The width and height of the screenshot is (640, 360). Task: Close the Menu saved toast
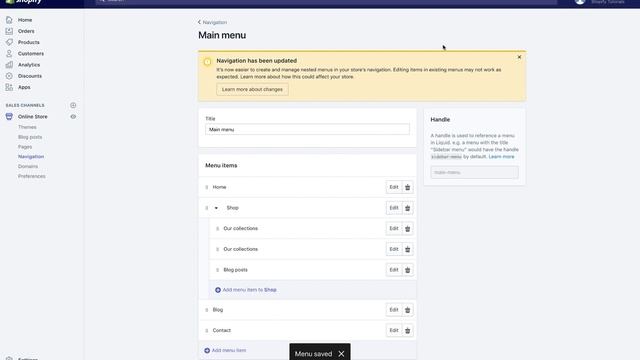pos(341,354)
